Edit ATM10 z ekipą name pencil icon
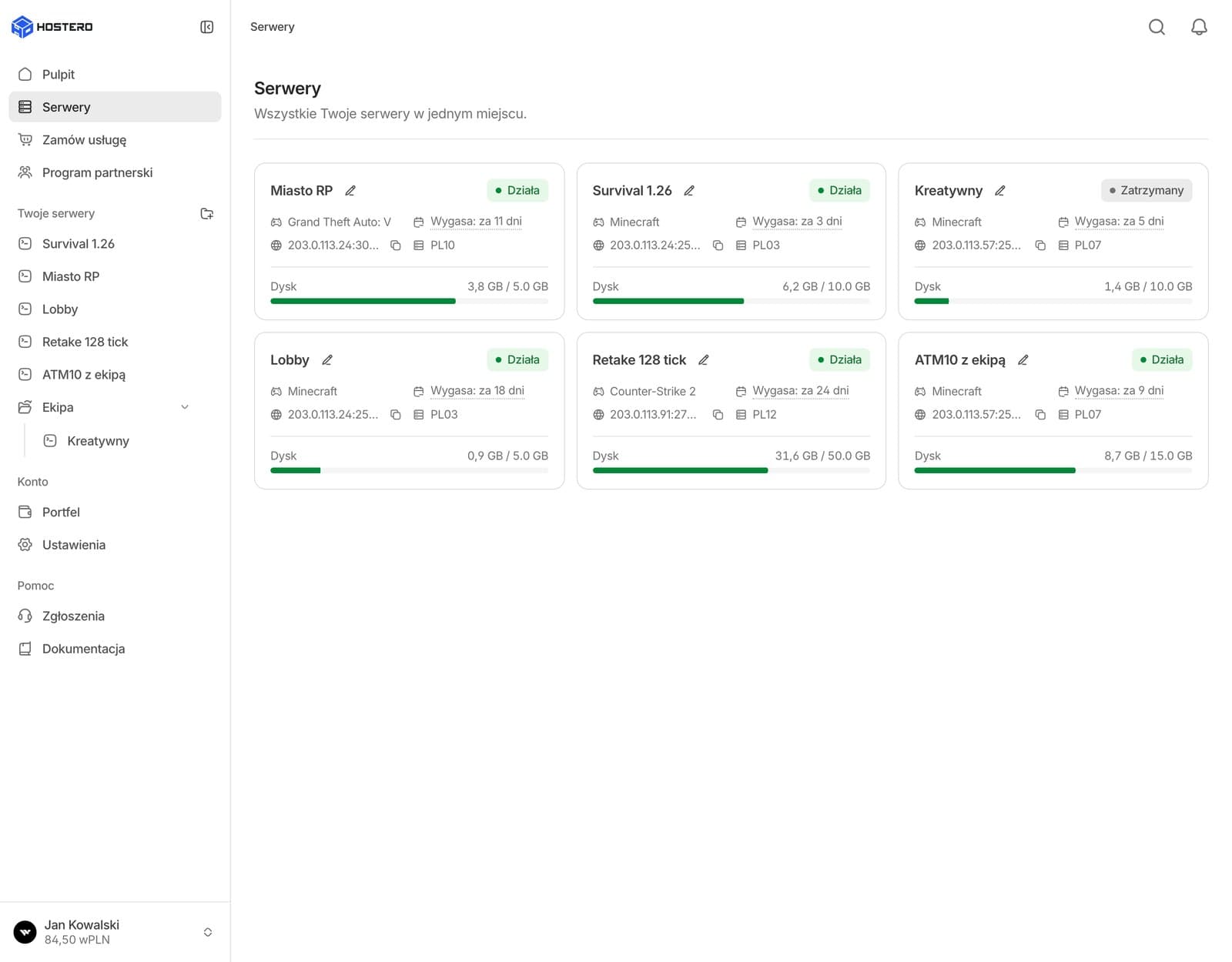 (x=1023, y=359)
